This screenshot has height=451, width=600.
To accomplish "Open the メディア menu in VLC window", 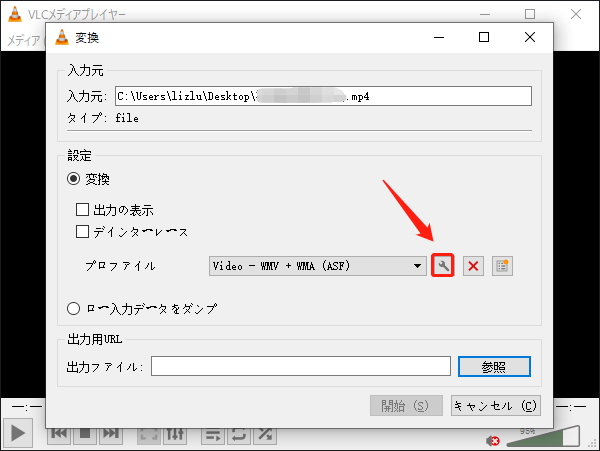I will click(x=24, y=40).
